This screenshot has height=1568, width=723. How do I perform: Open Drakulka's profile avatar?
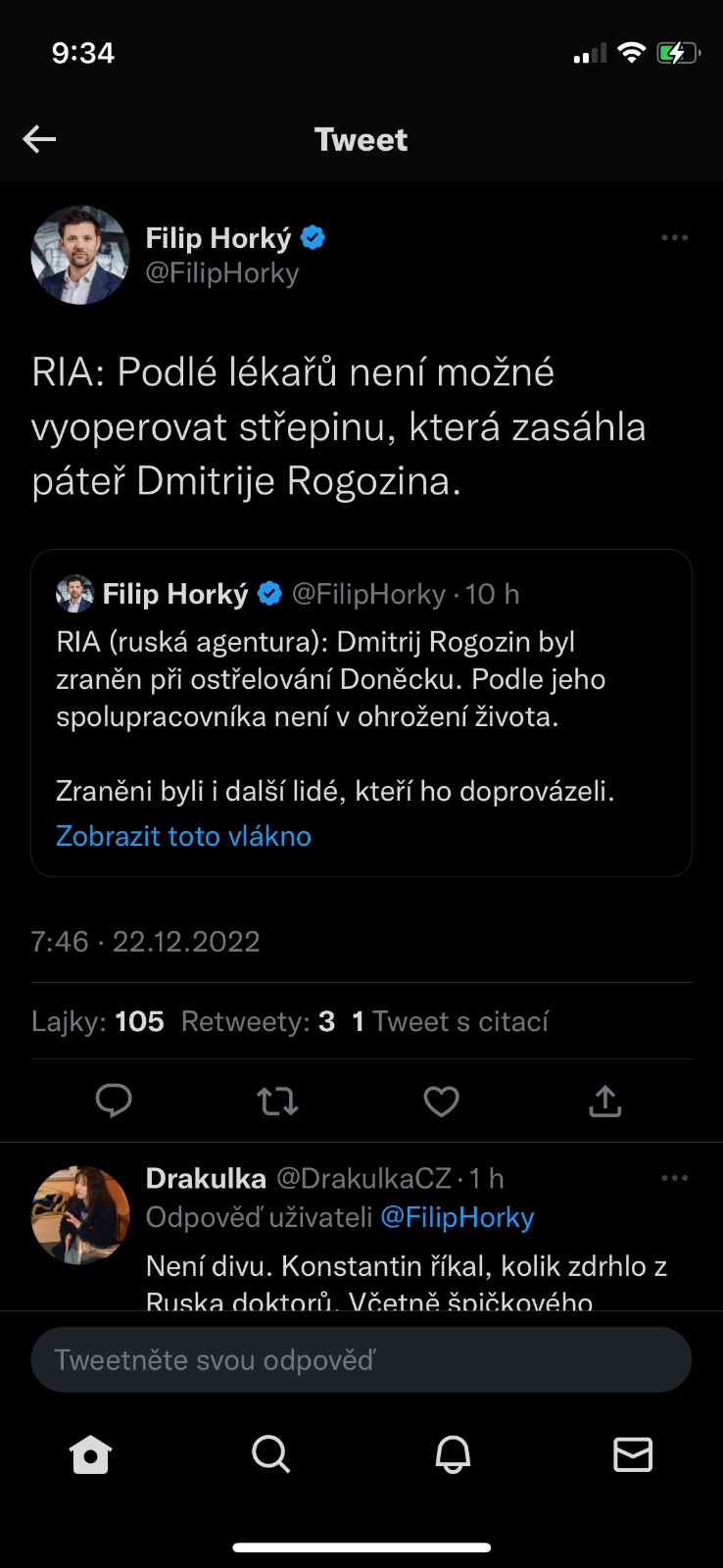pyautogui.click(x=80, y=1215)
